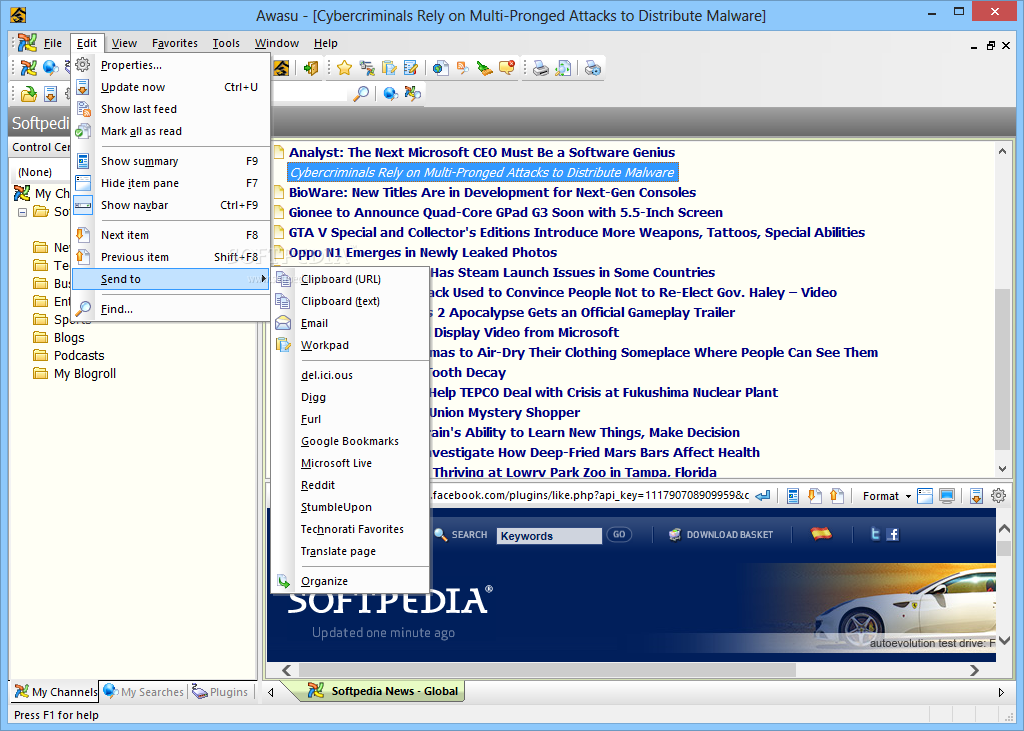Click the notepad with pencil toolbar icon

pos(411,68)
